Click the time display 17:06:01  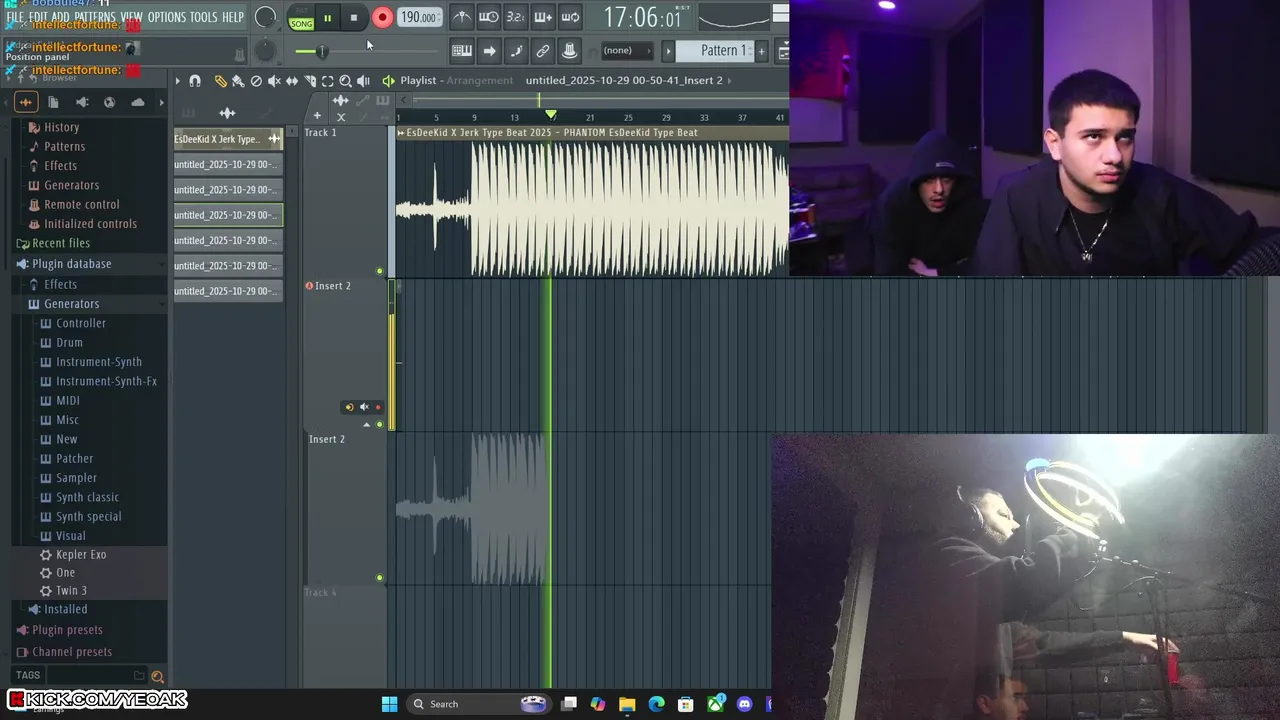click(x=643, y=17)
